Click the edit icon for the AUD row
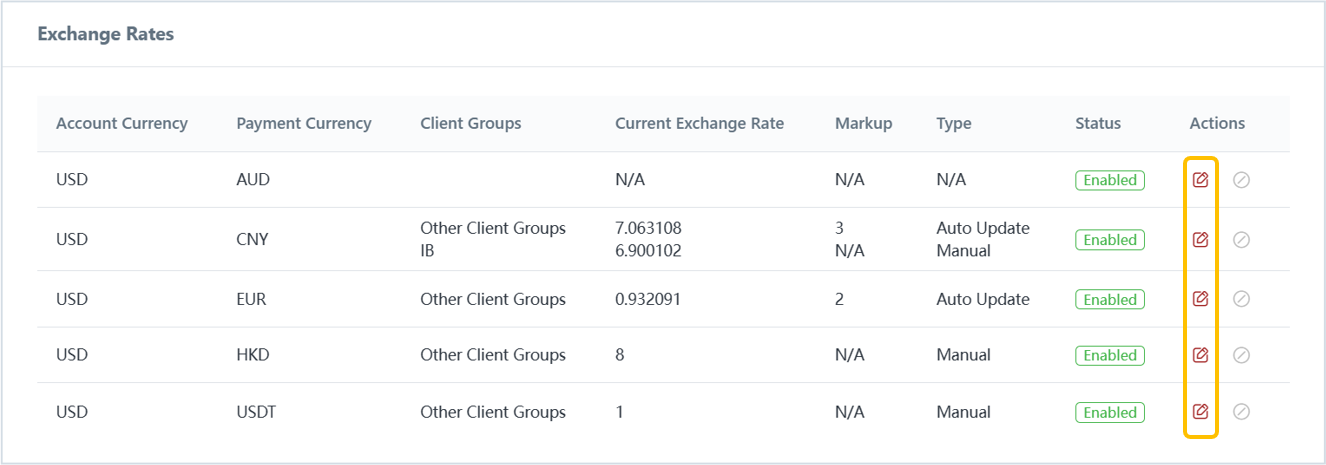The width and height of the screenshot is (1326, 465). (x=1201, y=180)
